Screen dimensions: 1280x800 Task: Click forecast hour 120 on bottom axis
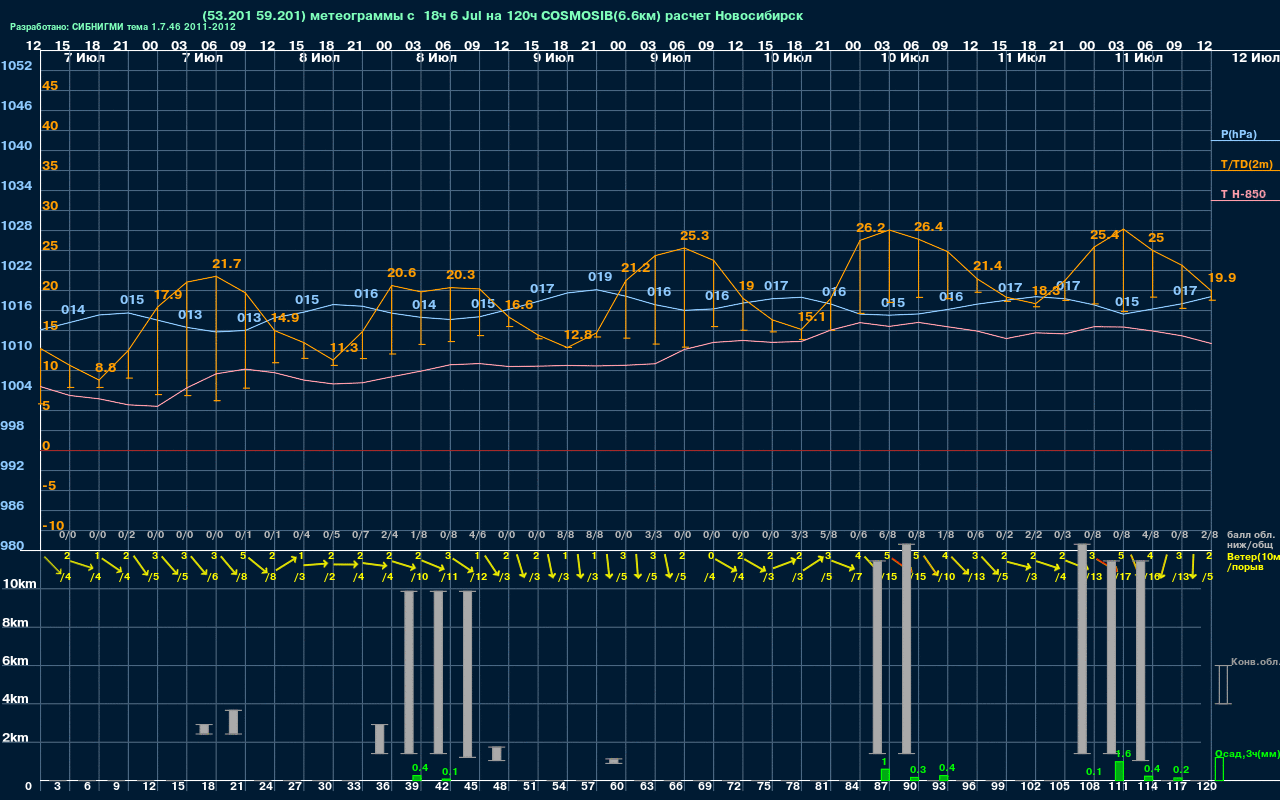(x=1208, y=788)
